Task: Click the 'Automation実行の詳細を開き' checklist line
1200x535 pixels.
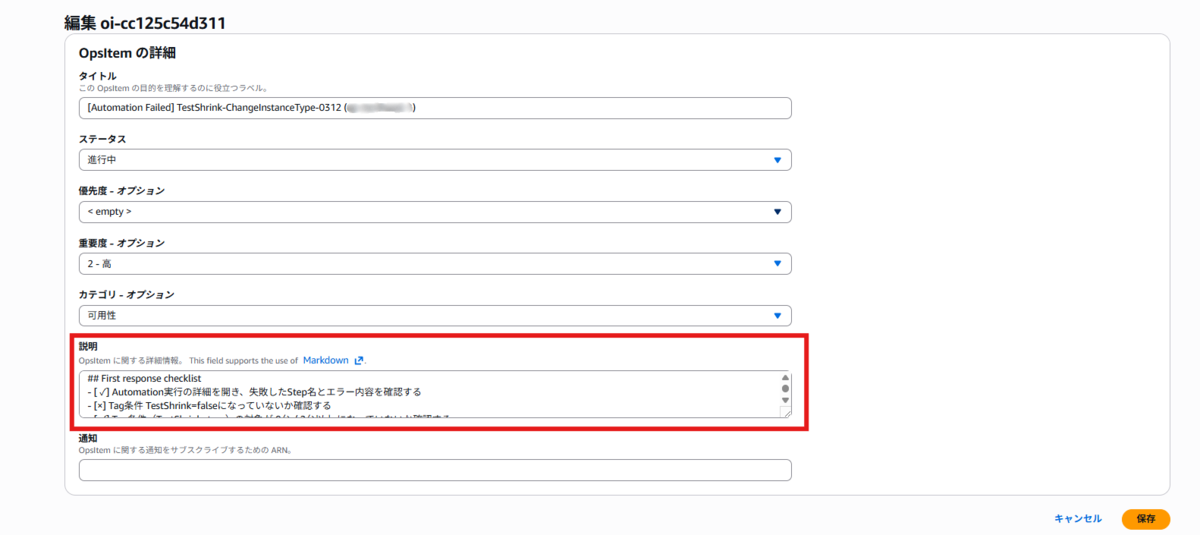Action: coord(254,392)
